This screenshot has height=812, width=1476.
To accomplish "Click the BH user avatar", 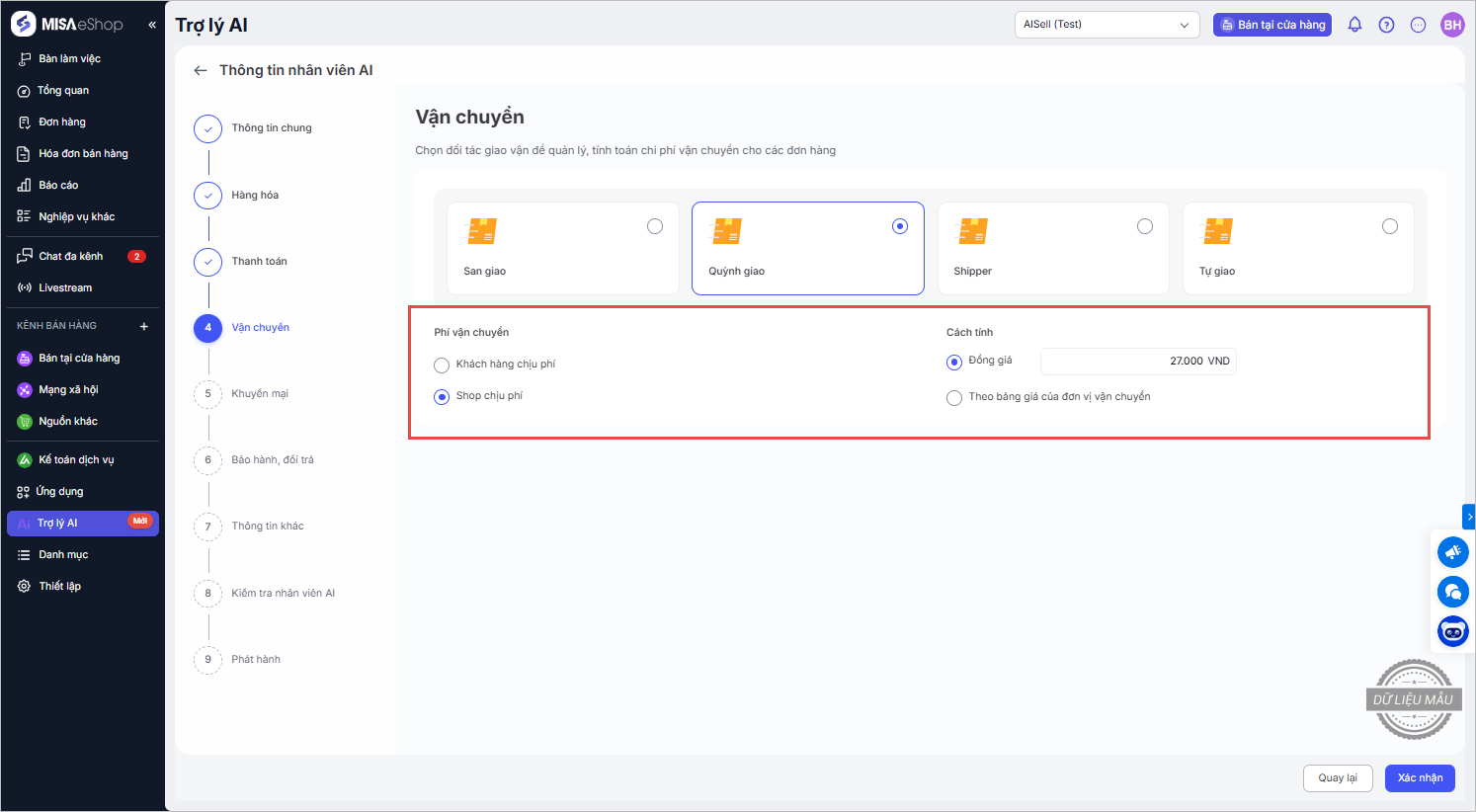I will coord(1451,25).
